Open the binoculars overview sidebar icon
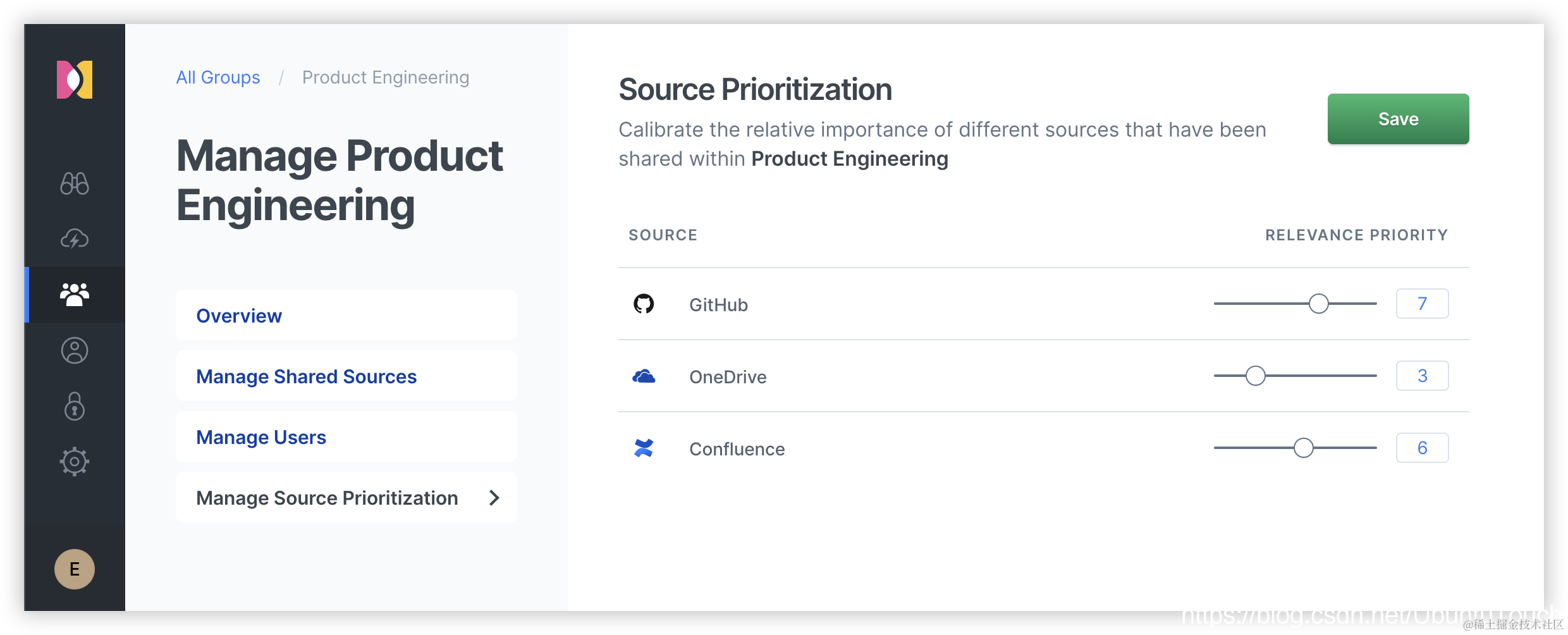Image resolution: width=1568 pixels, height=635 pixels. click(x=75, y=183)
